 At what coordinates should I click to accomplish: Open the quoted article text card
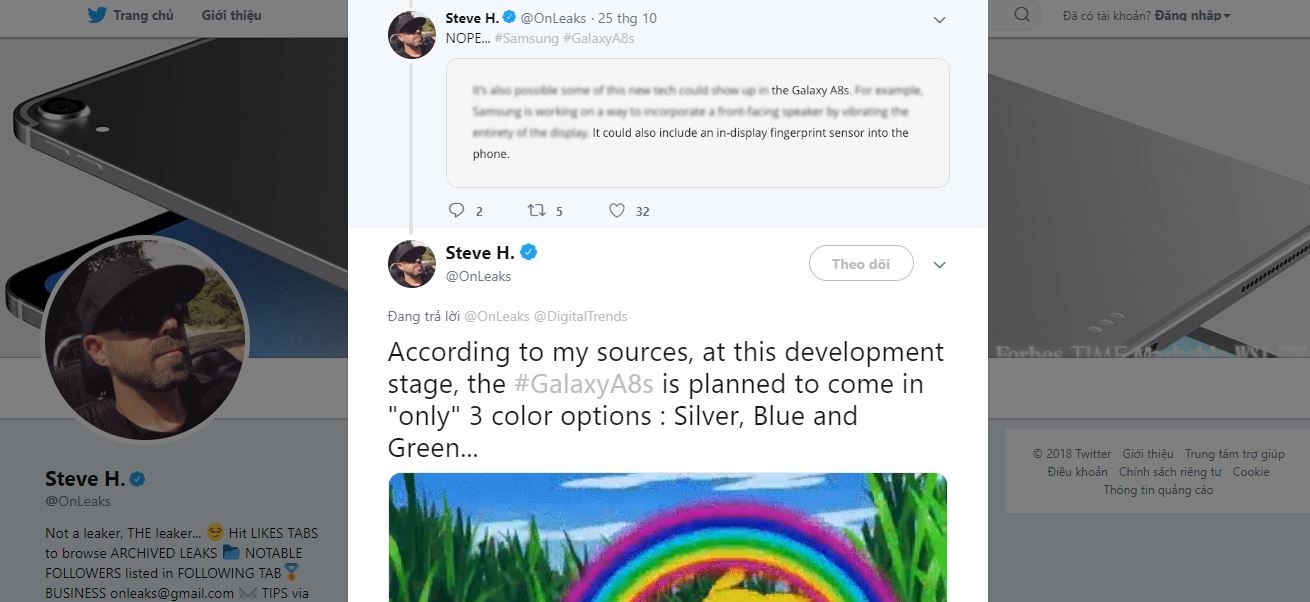point(697,123)
